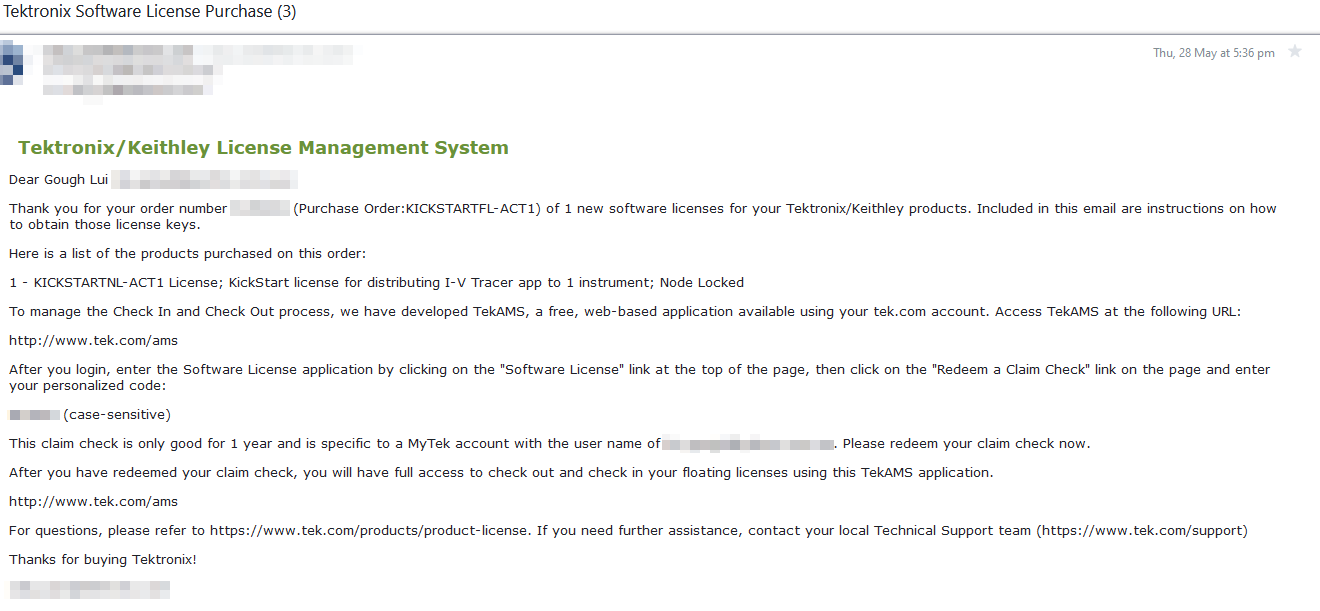The image size is (1320, 611).
Task: Click 'To manage the Check In and Check Out' paragraph
Action: (x=625, y=312)
